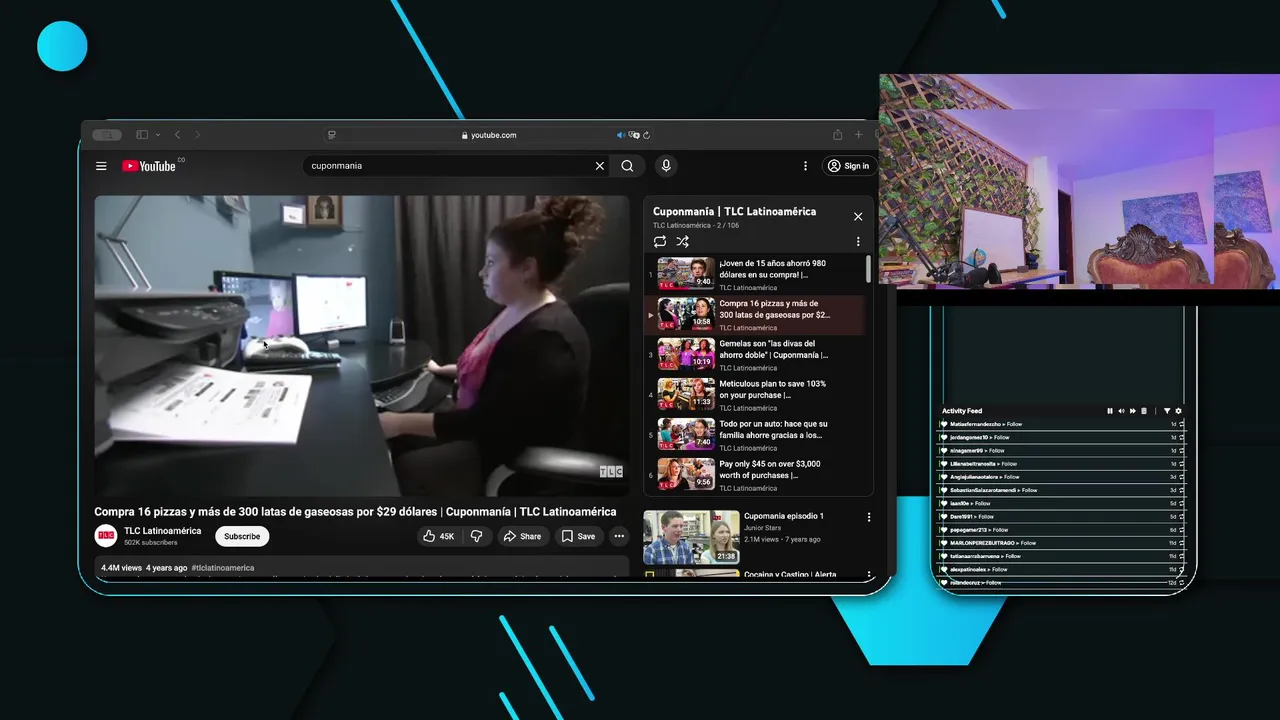Click the youtube.com address bar
This screenshot has width=1280, height=720.
click(x=489, y=135)
